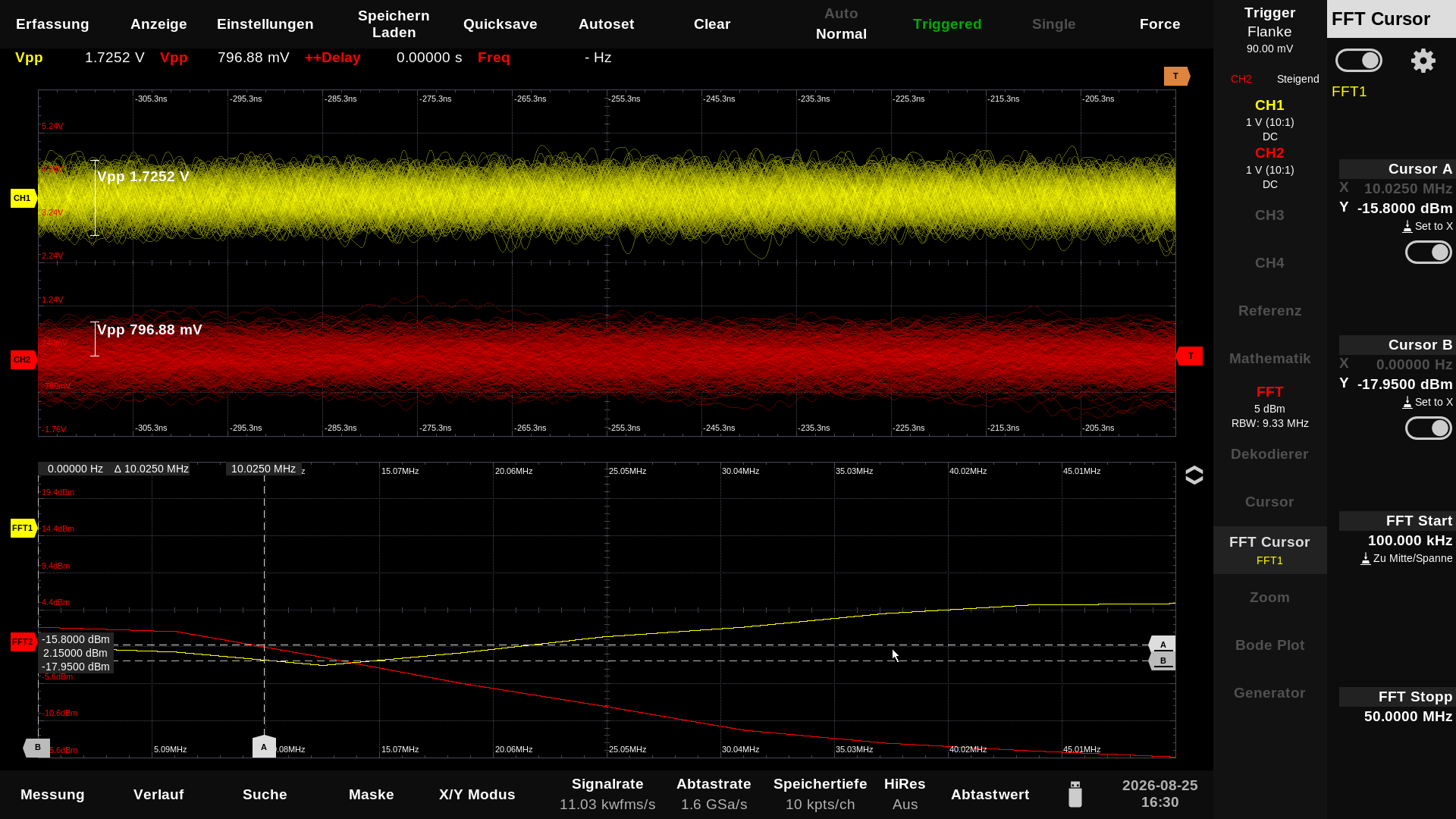The width and height of the screenshot is (1456, 819).
Task: Click the USB storage icon
Action: tap(1075, 794)
